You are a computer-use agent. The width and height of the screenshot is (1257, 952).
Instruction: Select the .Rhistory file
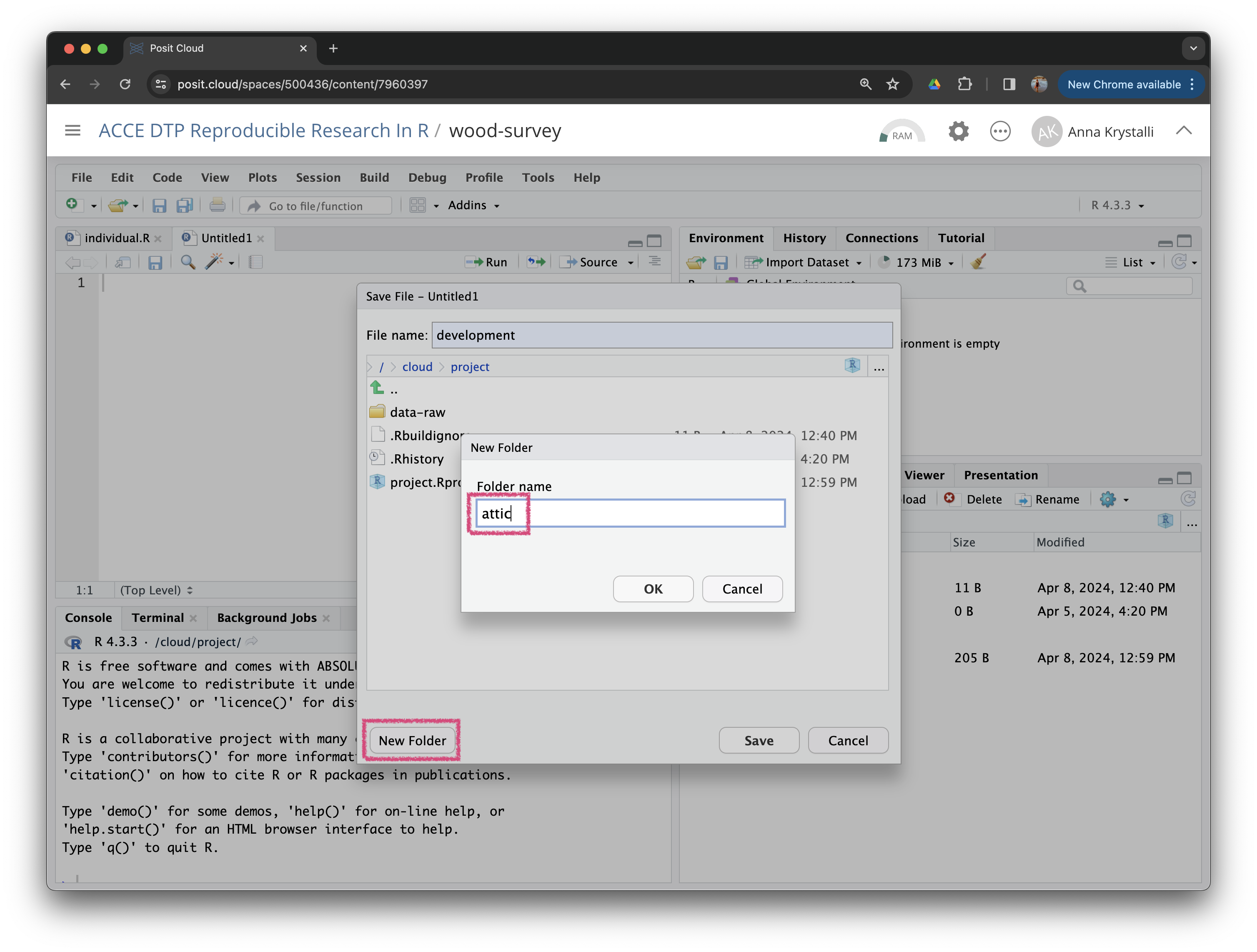pos(416,458)
